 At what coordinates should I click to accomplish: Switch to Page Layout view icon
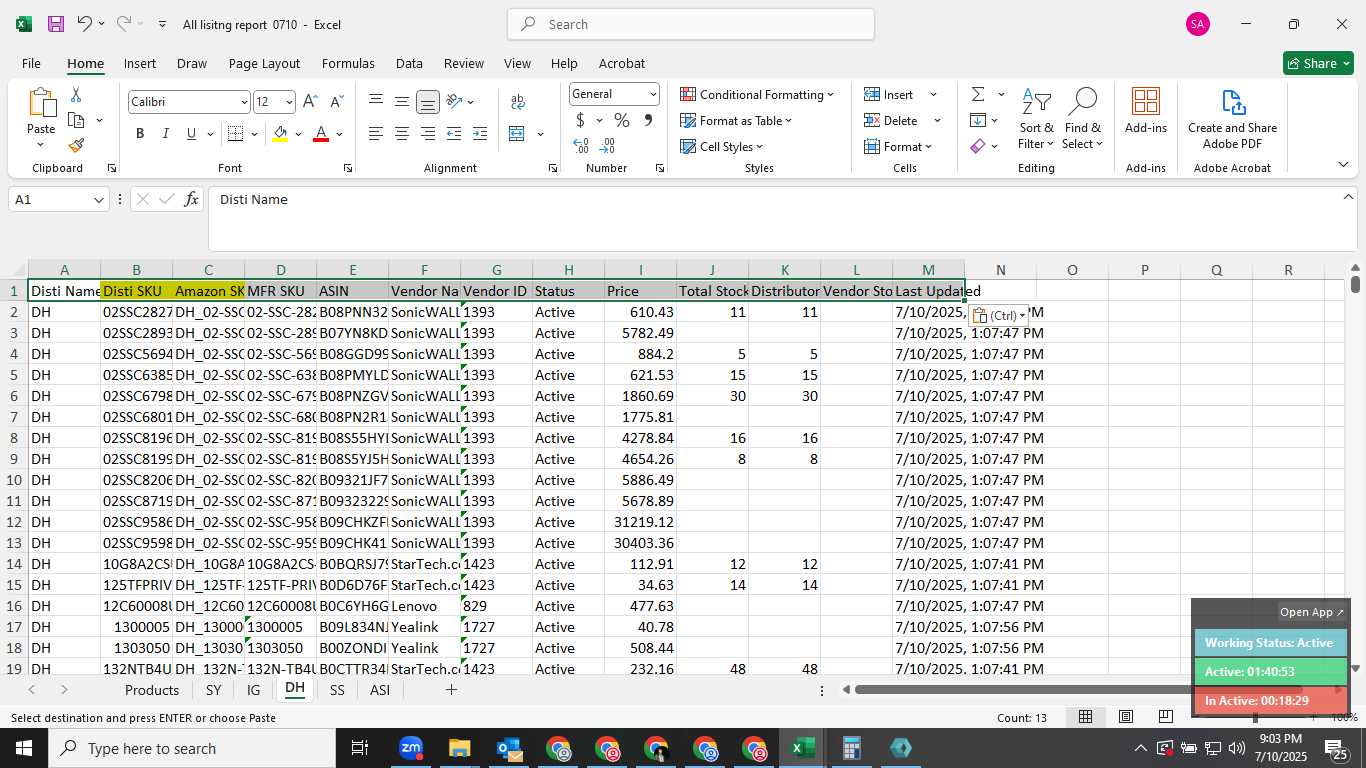pyautogui.click(x=1126, y=717)
